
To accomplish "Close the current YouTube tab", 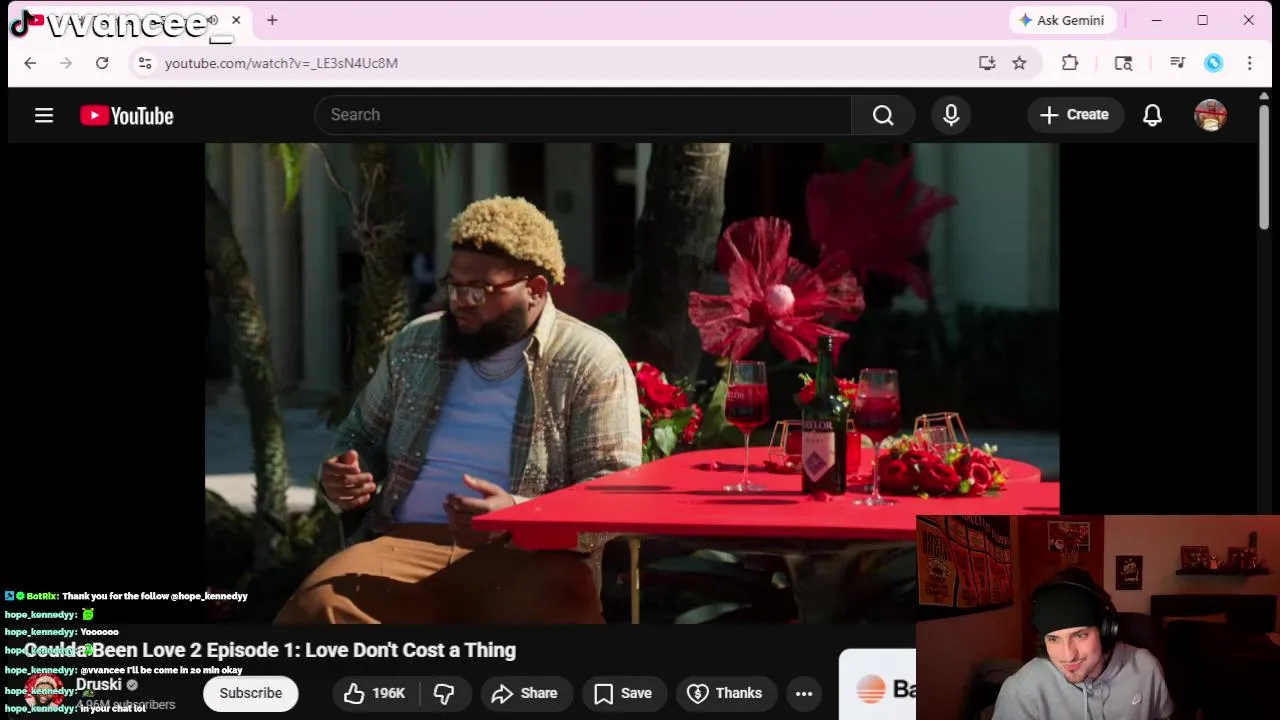I will click(x=236, y=20).
